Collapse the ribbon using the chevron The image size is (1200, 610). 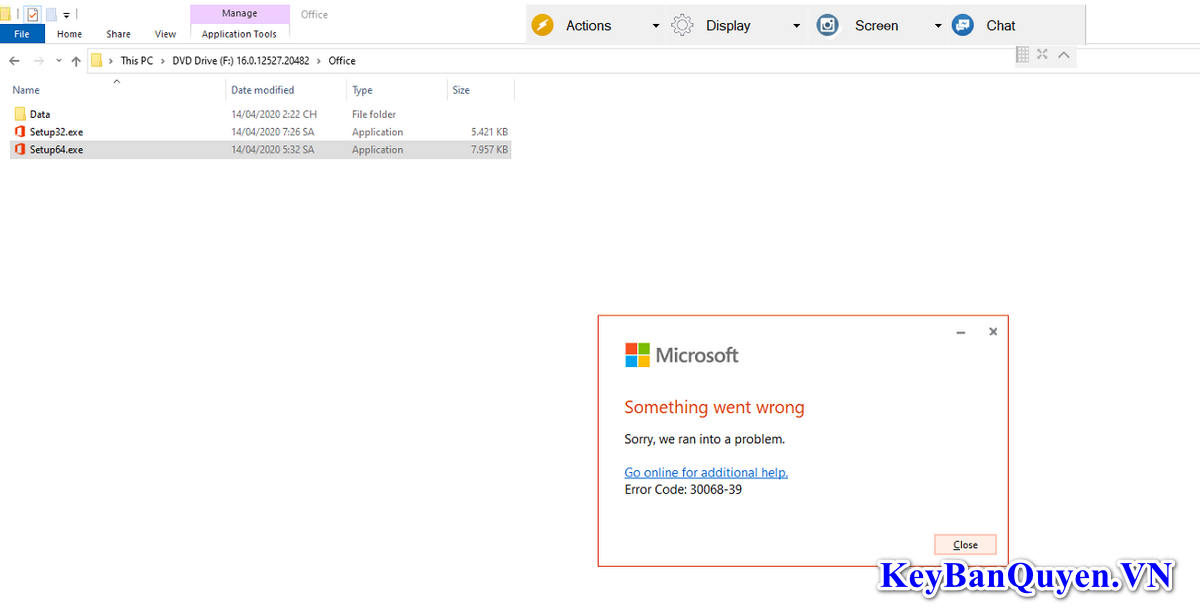(x=1063, y=55)
